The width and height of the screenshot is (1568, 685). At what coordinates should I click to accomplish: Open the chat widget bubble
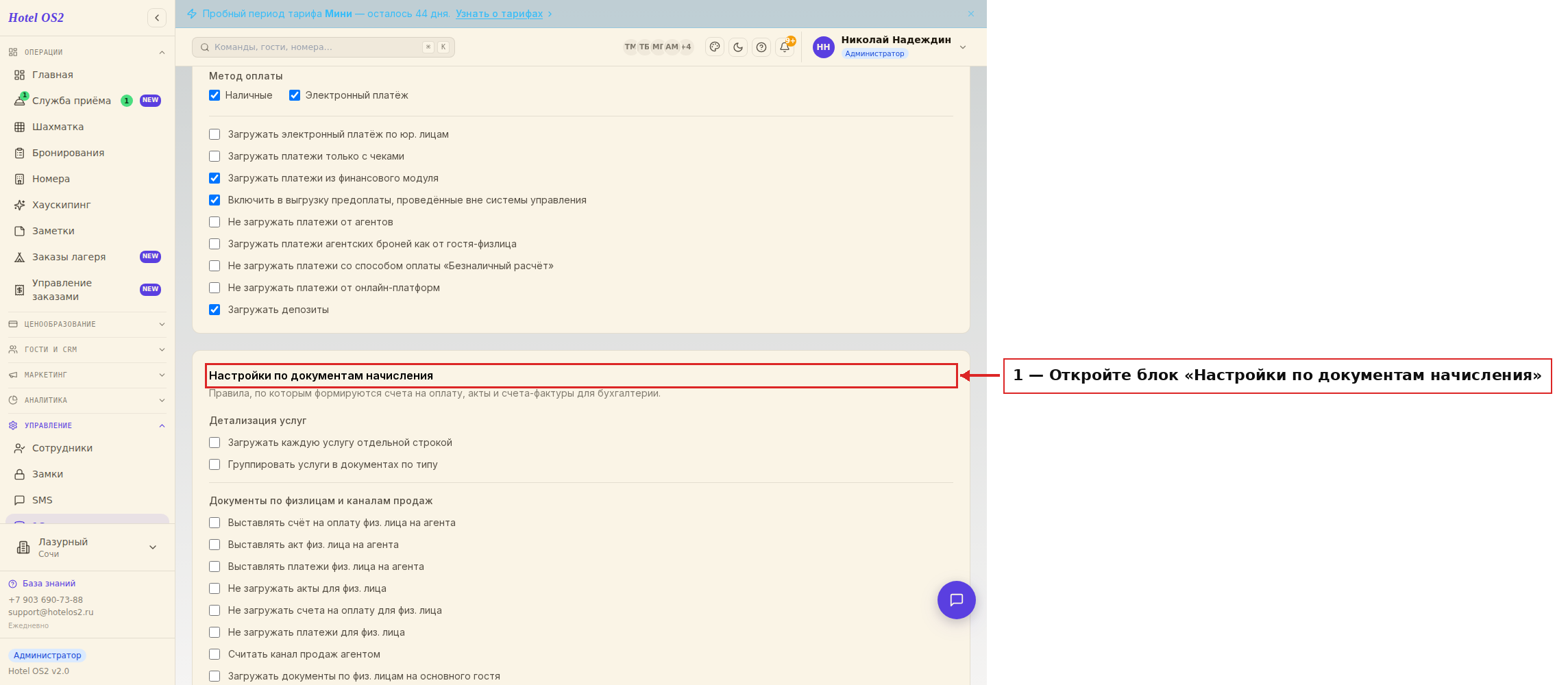(957, 600)
